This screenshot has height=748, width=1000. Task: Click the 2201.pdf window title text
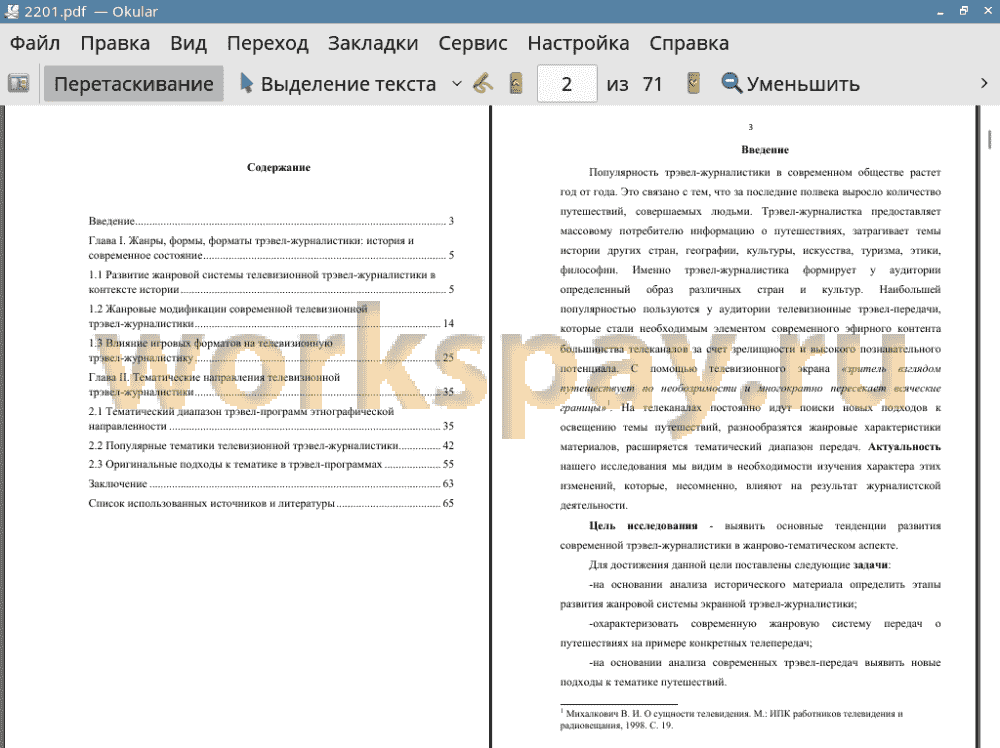pos(55,11)
